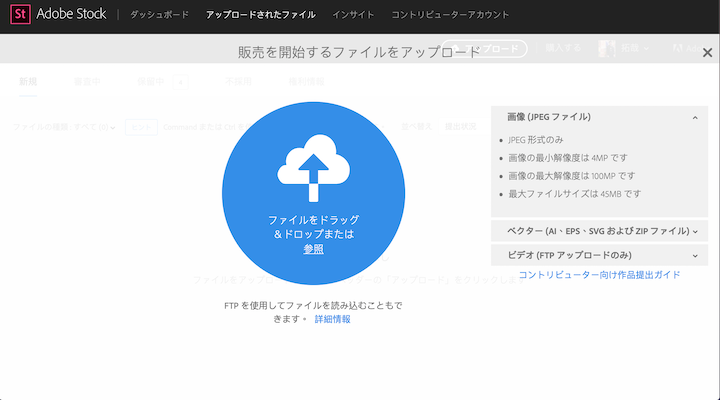Select the dimmed 新規 tab
720x400 pixels.
[x=28, y=81]
